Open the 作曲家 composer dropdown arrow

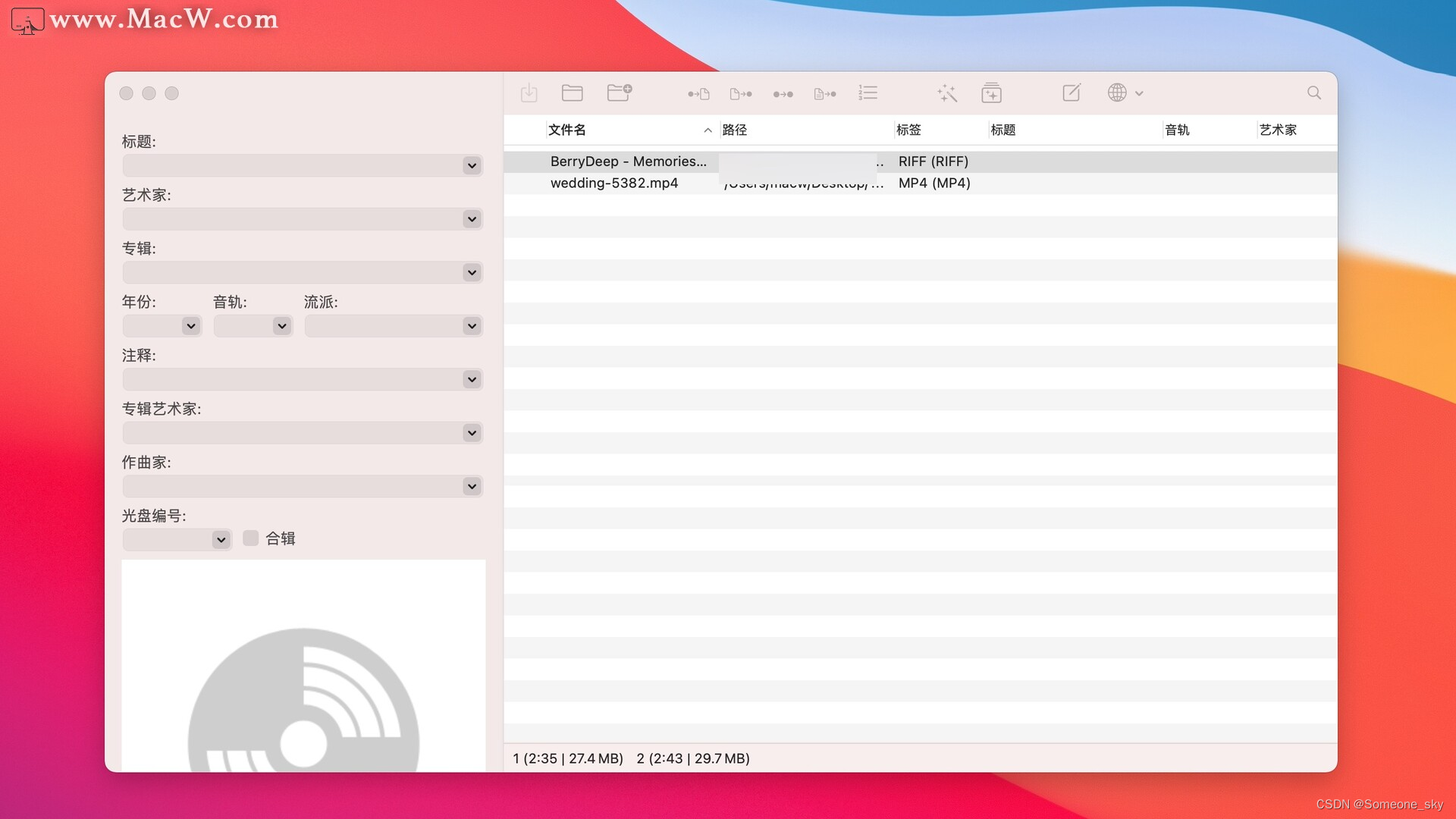472,486
